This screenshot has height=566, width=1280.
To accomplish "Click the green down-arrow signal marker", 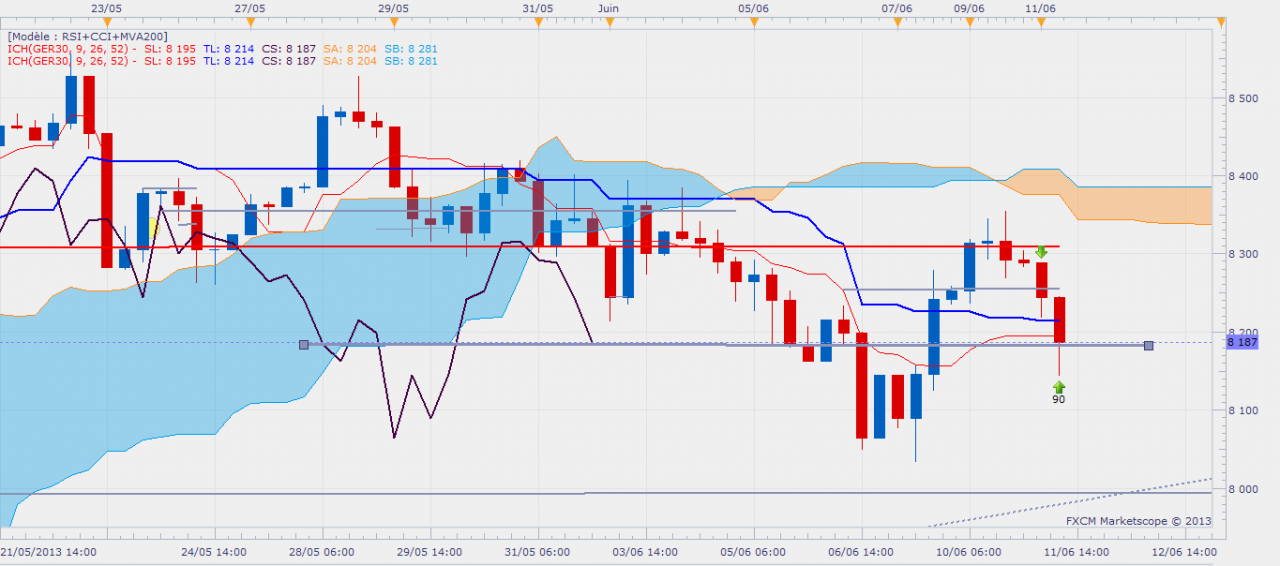I will tap(1041, 252).
